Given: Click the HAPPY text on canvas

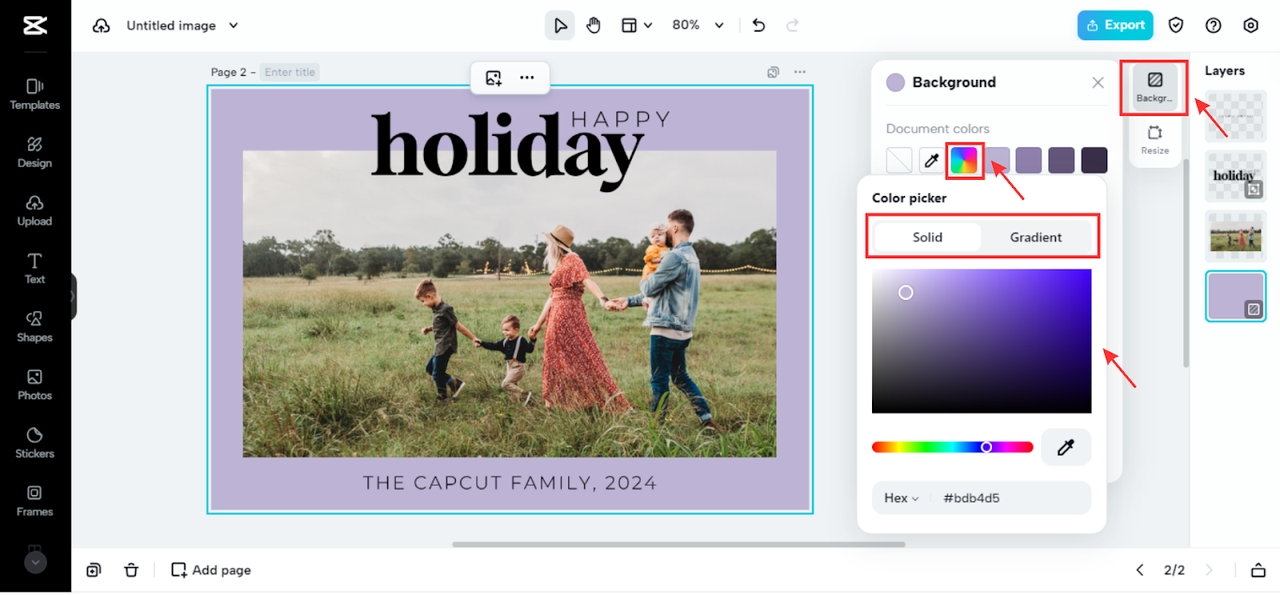Looking at the screenshot, I should (x=621, y=120).
